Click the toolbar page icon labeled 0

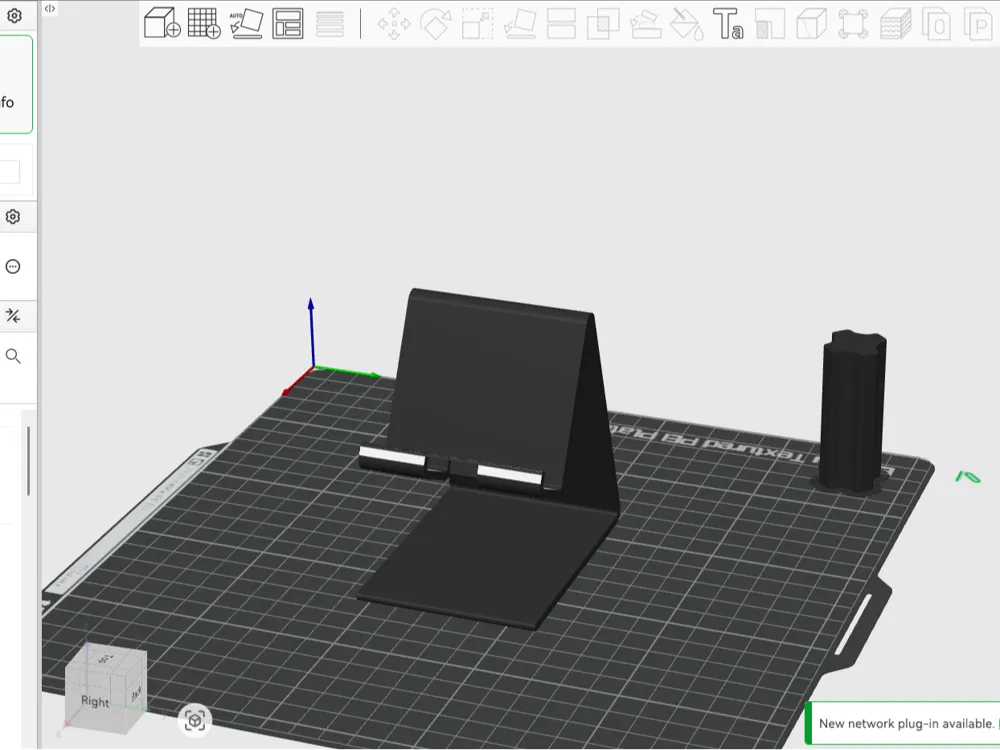937,24
